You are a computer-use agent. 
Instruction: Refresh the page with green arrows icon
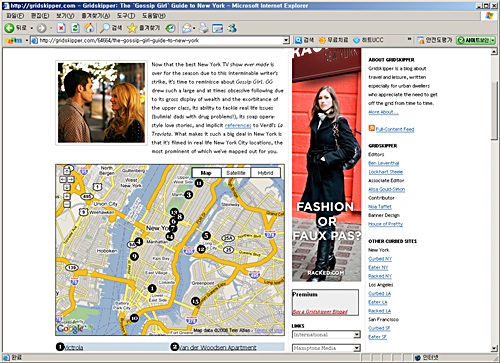[x=75, y=28]
